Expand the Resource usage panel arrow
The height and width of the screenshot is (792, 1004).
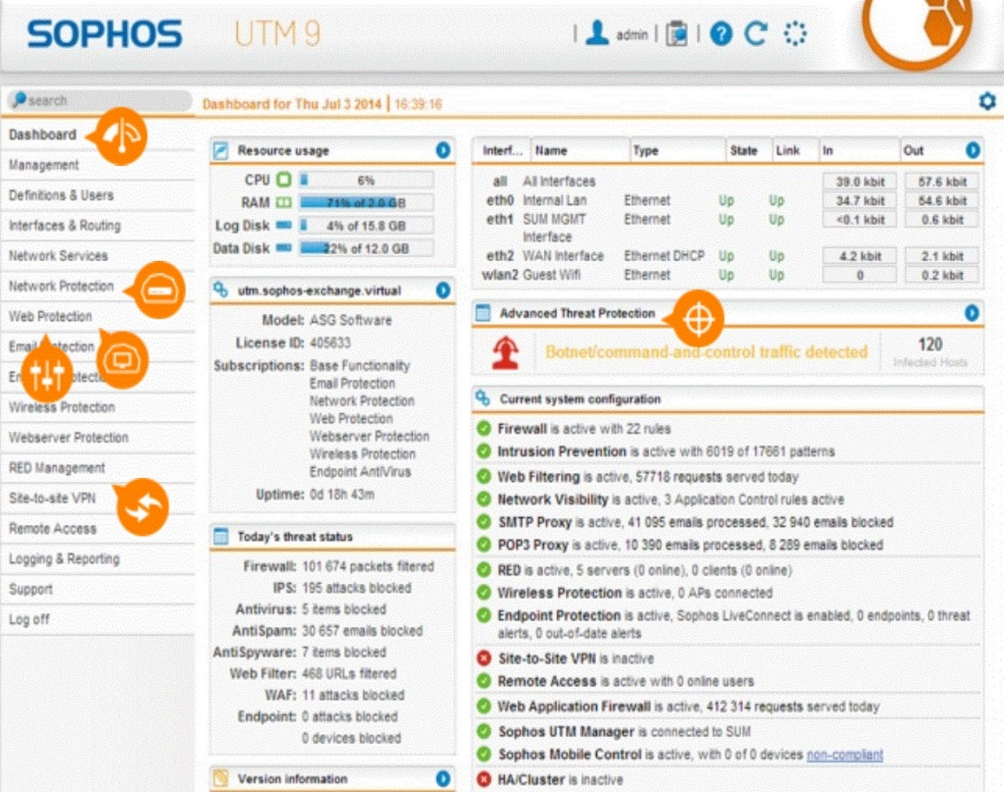443,150
